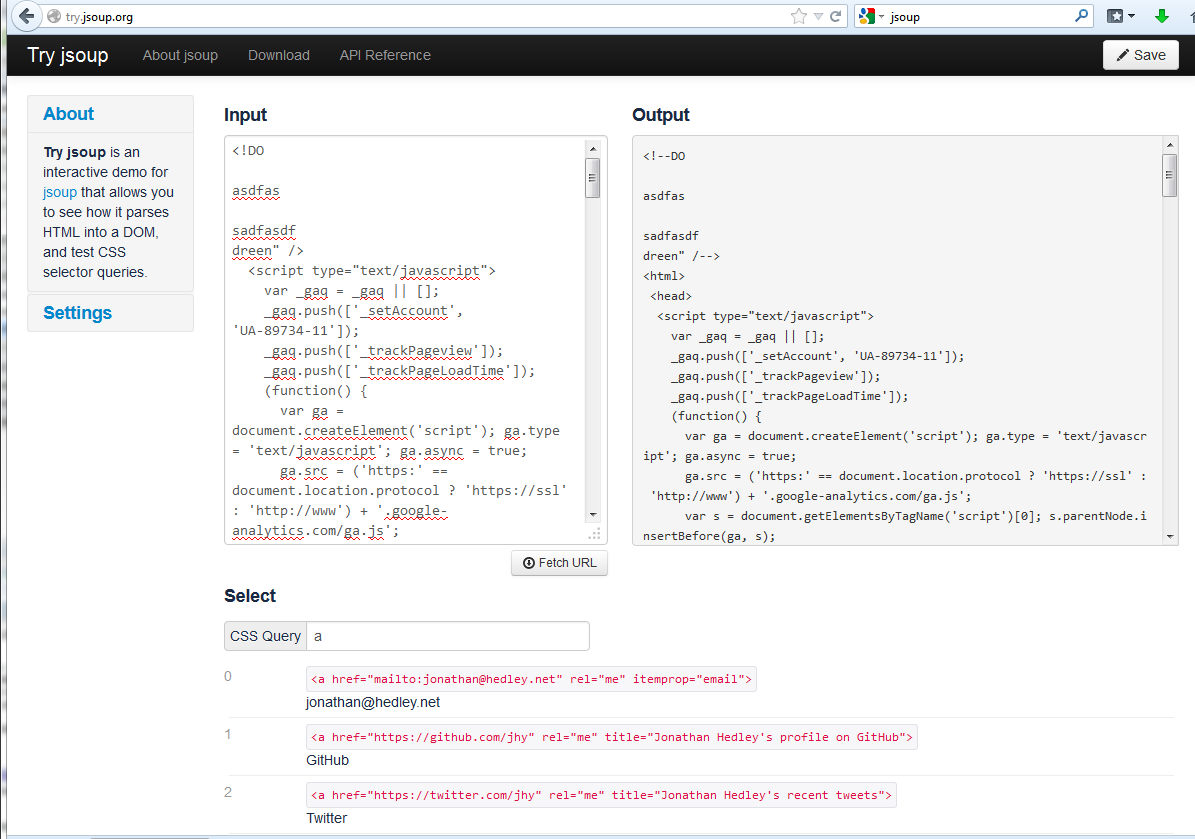Click the Twitter result text
This screenshot has height=839, width=1195.
tap(326, 818)
